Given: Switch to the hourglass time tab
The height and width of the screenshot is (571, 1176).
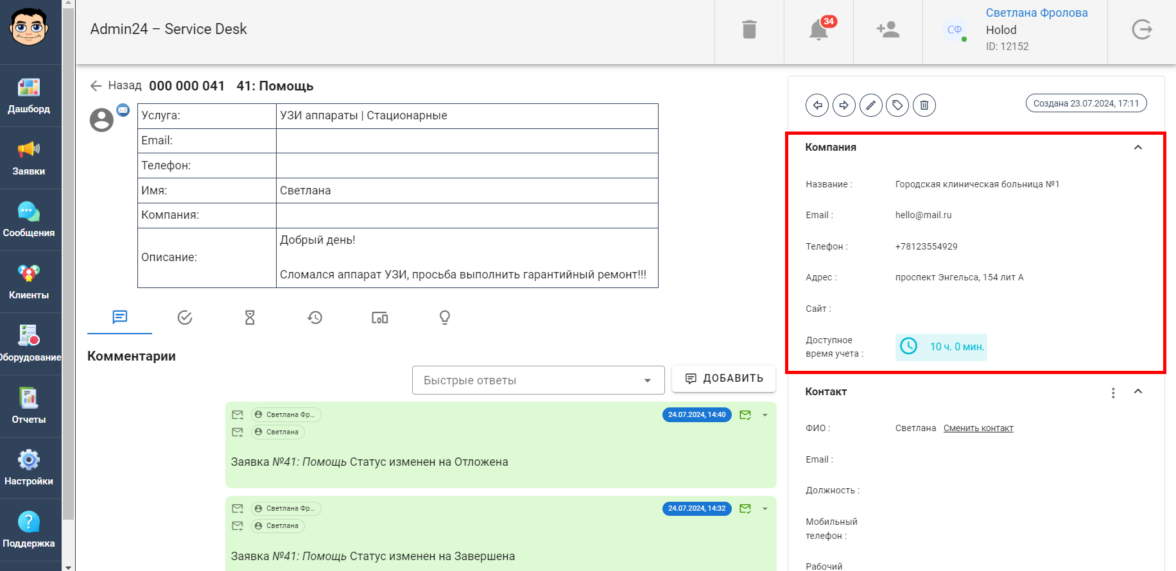Looking at the screenshot, I should pos(250,317).
